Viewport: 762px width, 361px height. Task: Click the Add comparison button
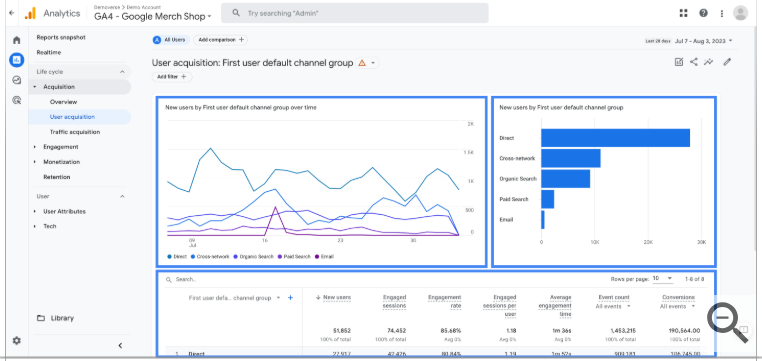pos(220,40)
